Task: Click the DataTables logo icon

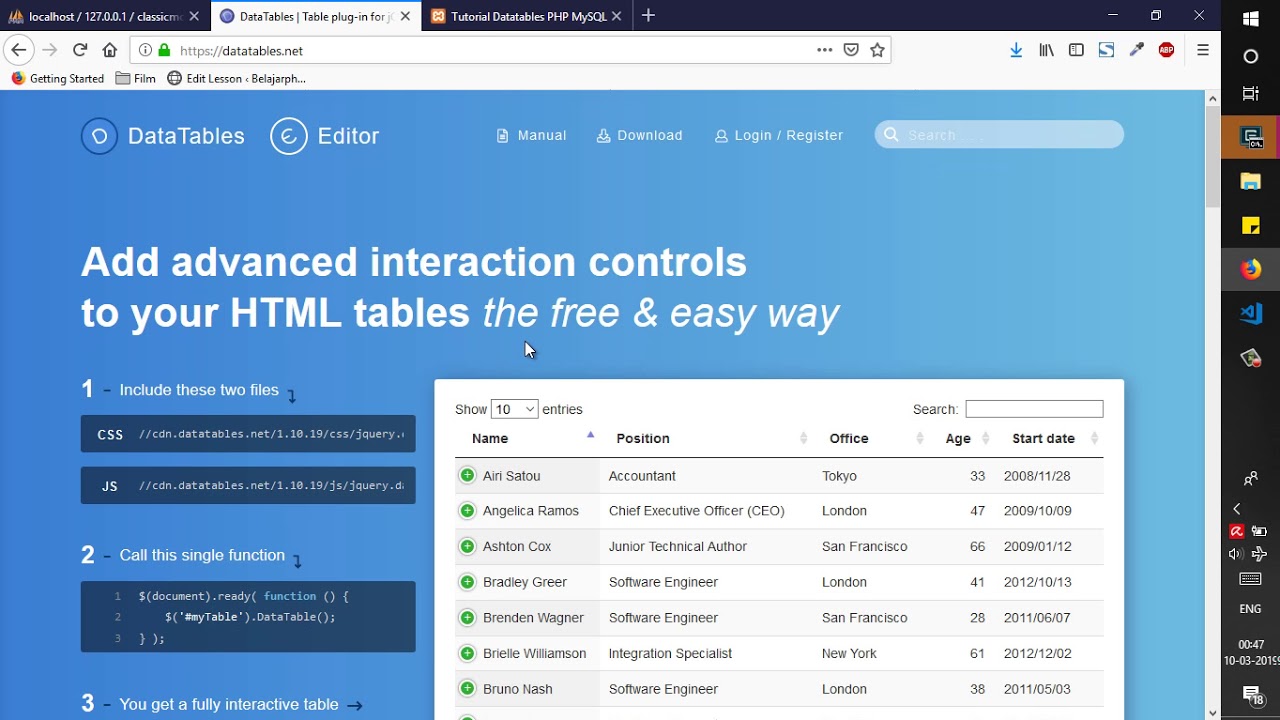Action: tap(99, 136)
